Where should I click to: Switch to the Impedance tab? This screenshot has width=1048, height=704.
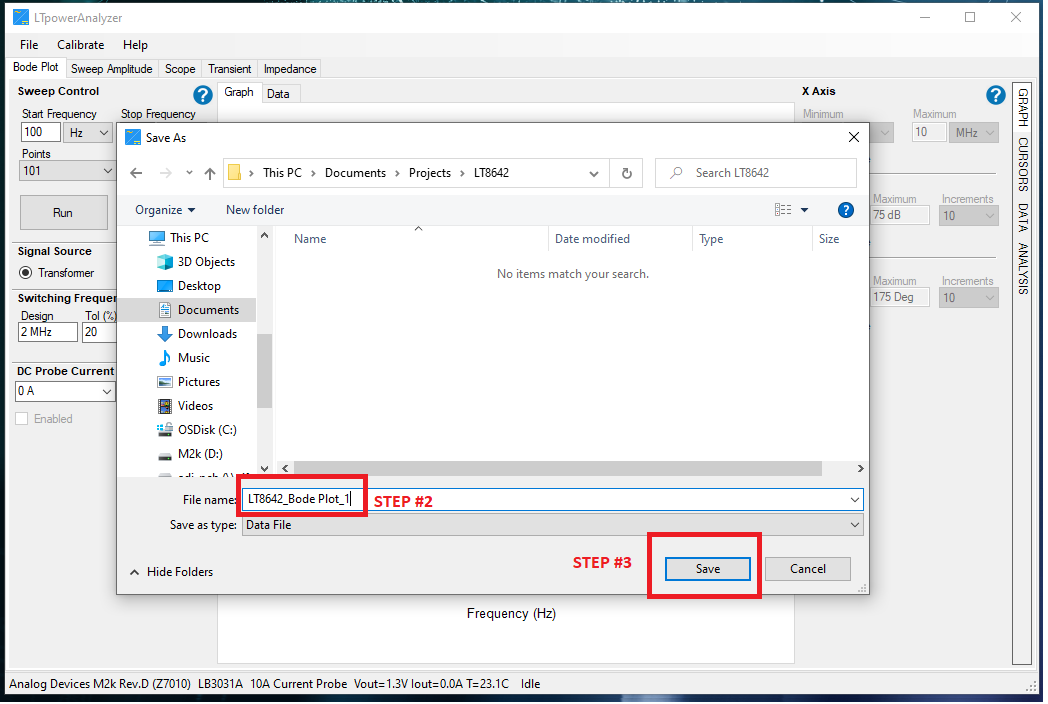tap(289, 69)
